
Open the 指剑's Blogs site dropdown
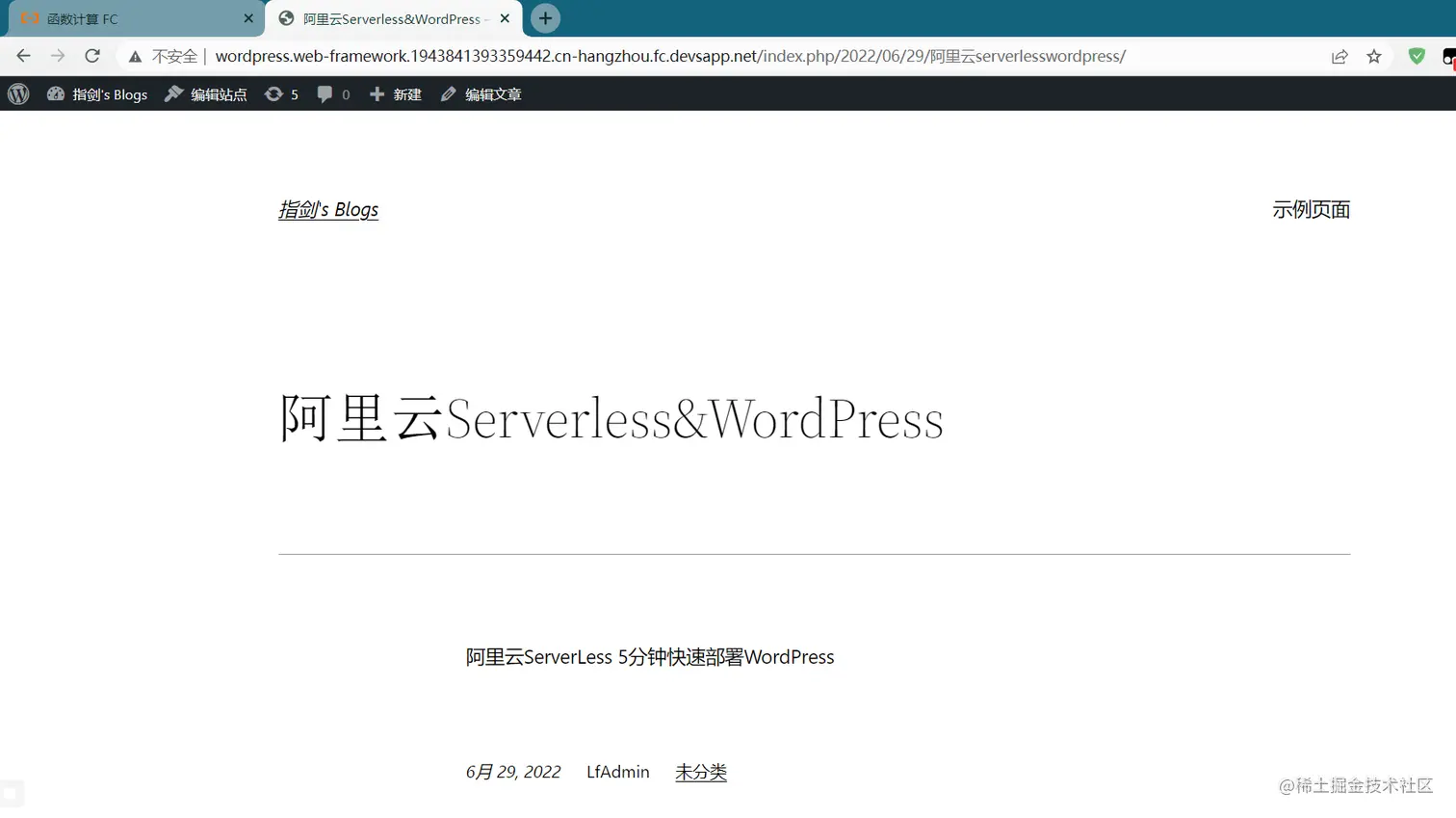[x=109, y=93]
